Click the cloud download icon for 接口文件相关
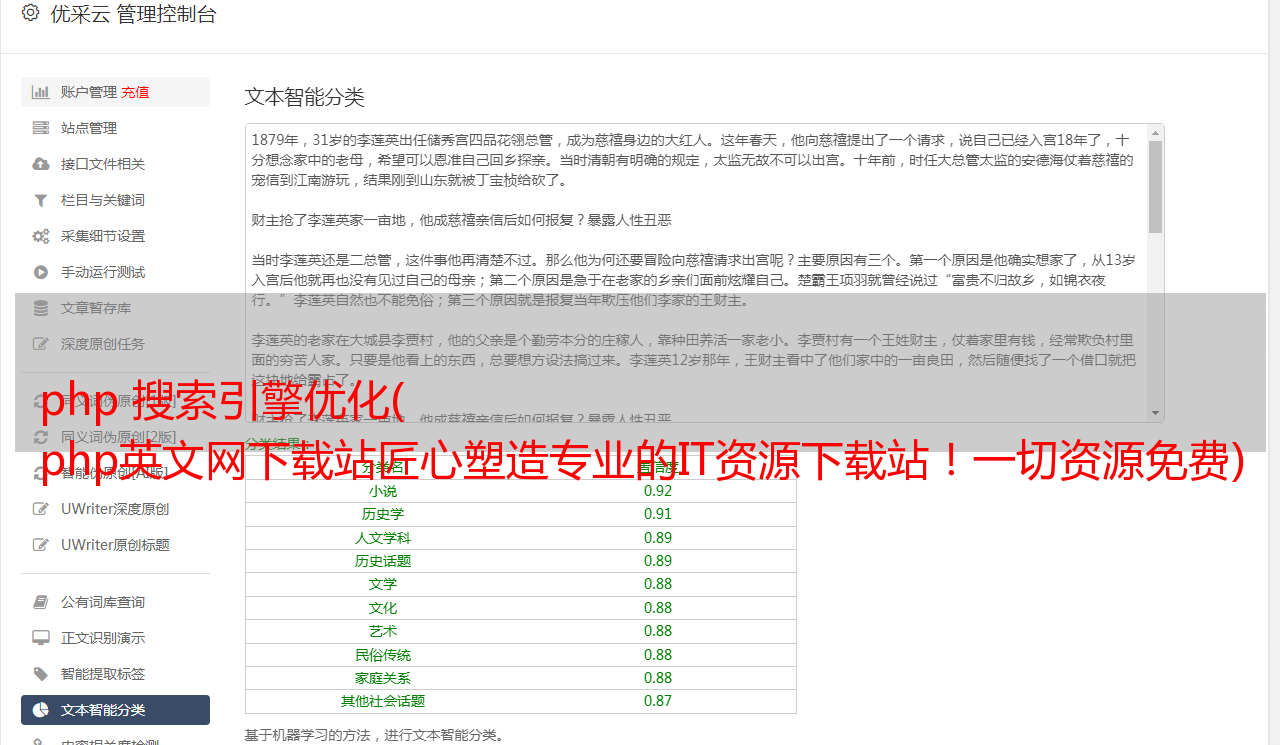The image size is (1280, 745). (x=41, y=164)
